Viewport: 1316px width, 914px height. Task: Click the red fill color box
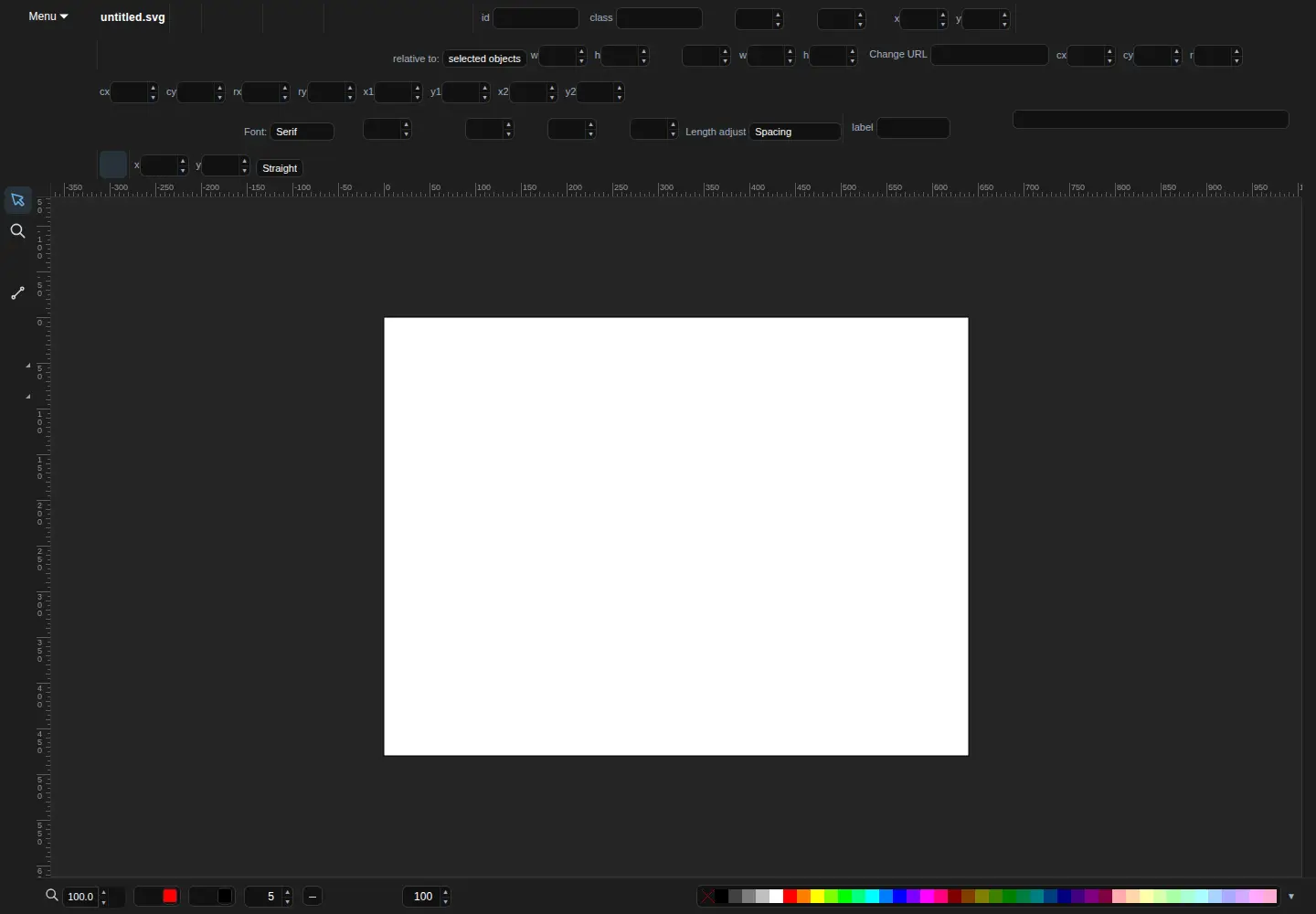170,896
